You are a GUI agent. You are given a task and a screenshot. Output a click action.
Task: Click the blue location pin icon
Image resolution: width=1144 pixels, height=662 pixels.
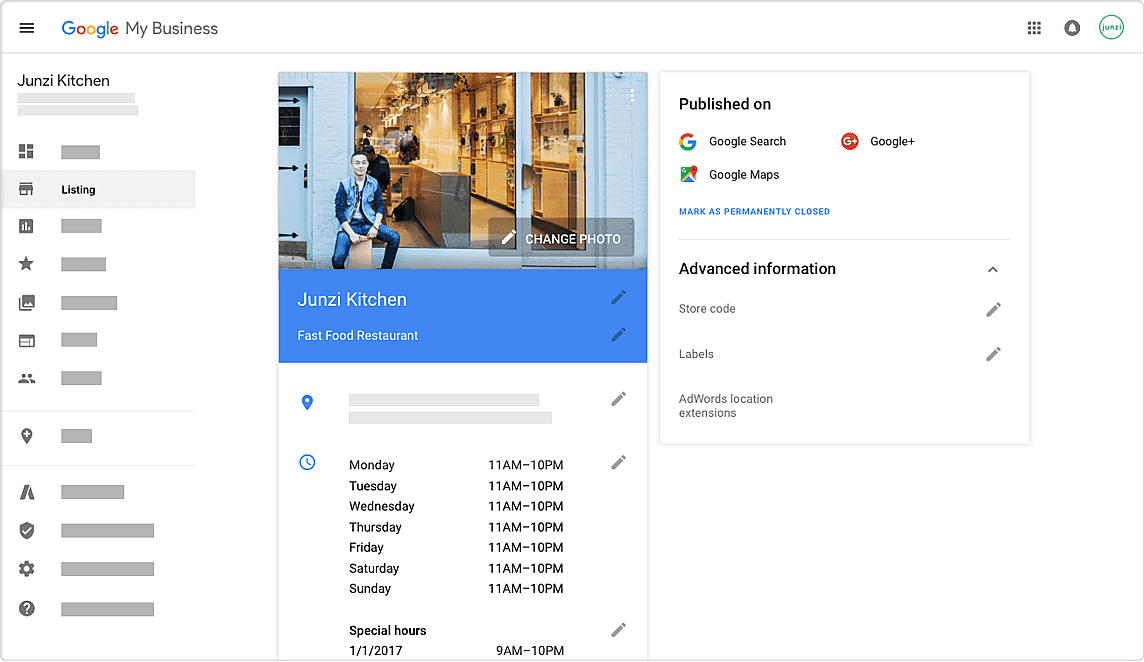point(307,402)
